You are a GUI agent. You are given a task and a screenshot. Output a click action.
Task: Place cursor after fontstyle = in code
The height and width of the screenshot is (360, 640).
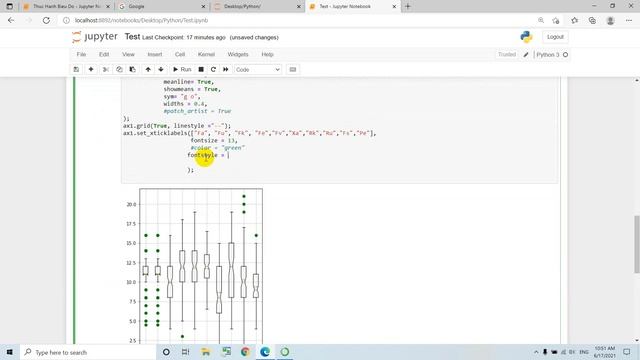[229, 155]
